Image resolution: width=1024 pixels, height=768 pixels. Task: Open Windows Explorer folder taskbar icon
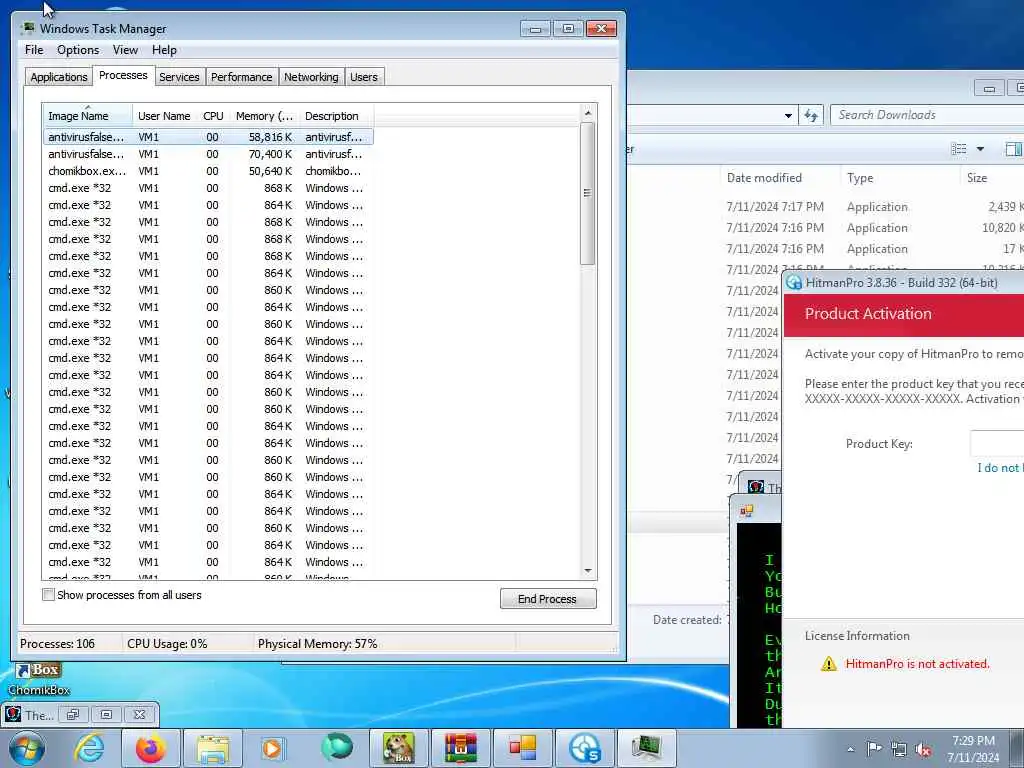213,749
